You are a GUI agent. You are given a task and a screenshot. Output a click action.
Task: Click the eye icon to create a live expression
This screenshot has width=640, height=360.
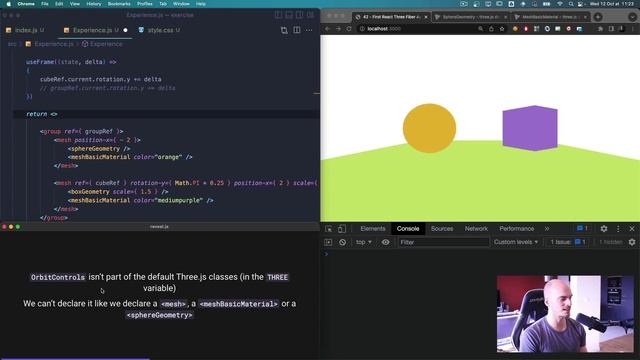tap(385, 242)
